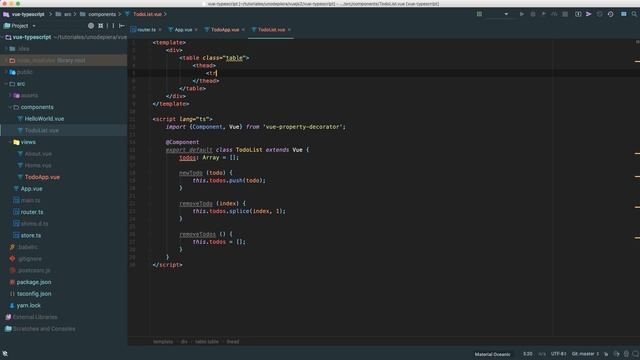The height and width of the screenshot is (360, 640).
Task: Click Material Oceanic theme in status bar
Action: [x=492, y=354]
